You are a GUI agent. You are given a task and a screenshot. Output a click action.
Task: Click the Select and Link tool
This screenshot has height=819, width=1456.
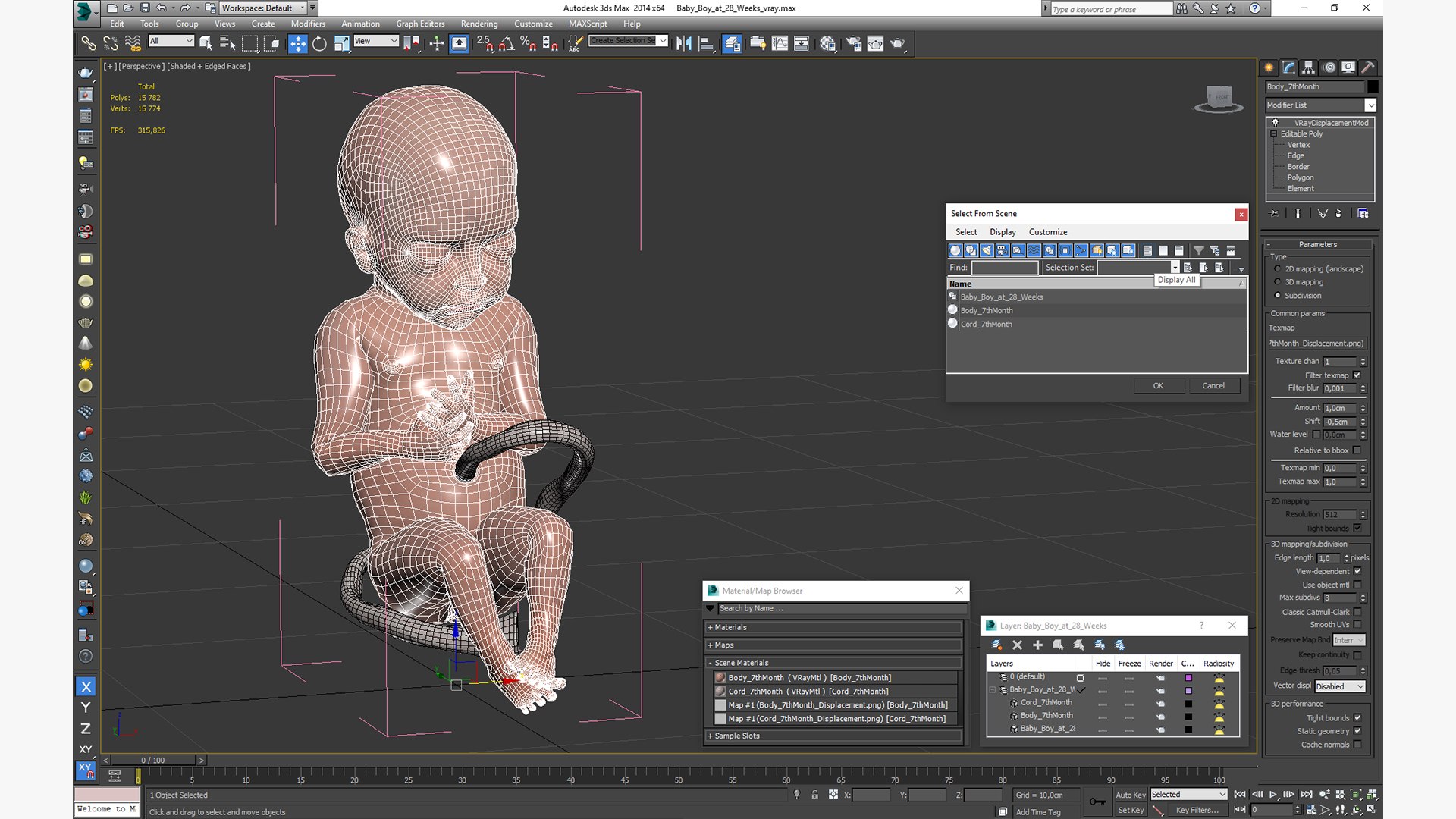pyautogui.click(x=89, y=43)
